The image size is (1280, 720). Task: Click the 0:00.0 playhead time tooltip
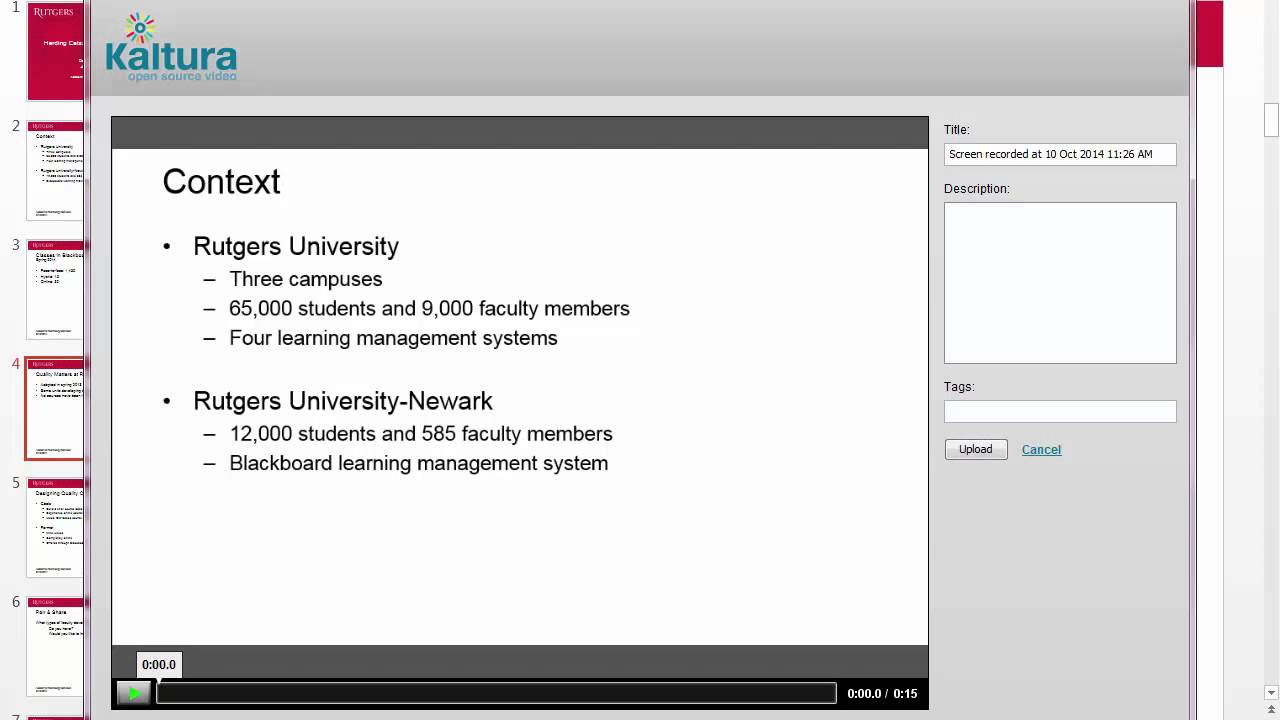coord(159,665)
